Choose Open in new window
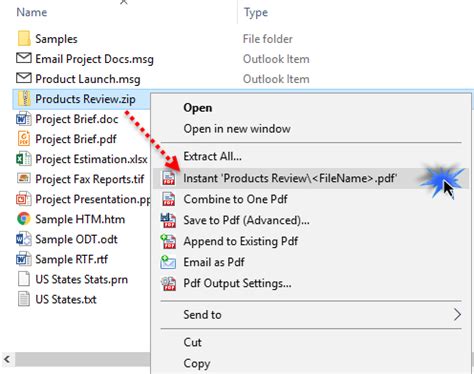Viewport: 474px width, 374px height. point(237,129)
